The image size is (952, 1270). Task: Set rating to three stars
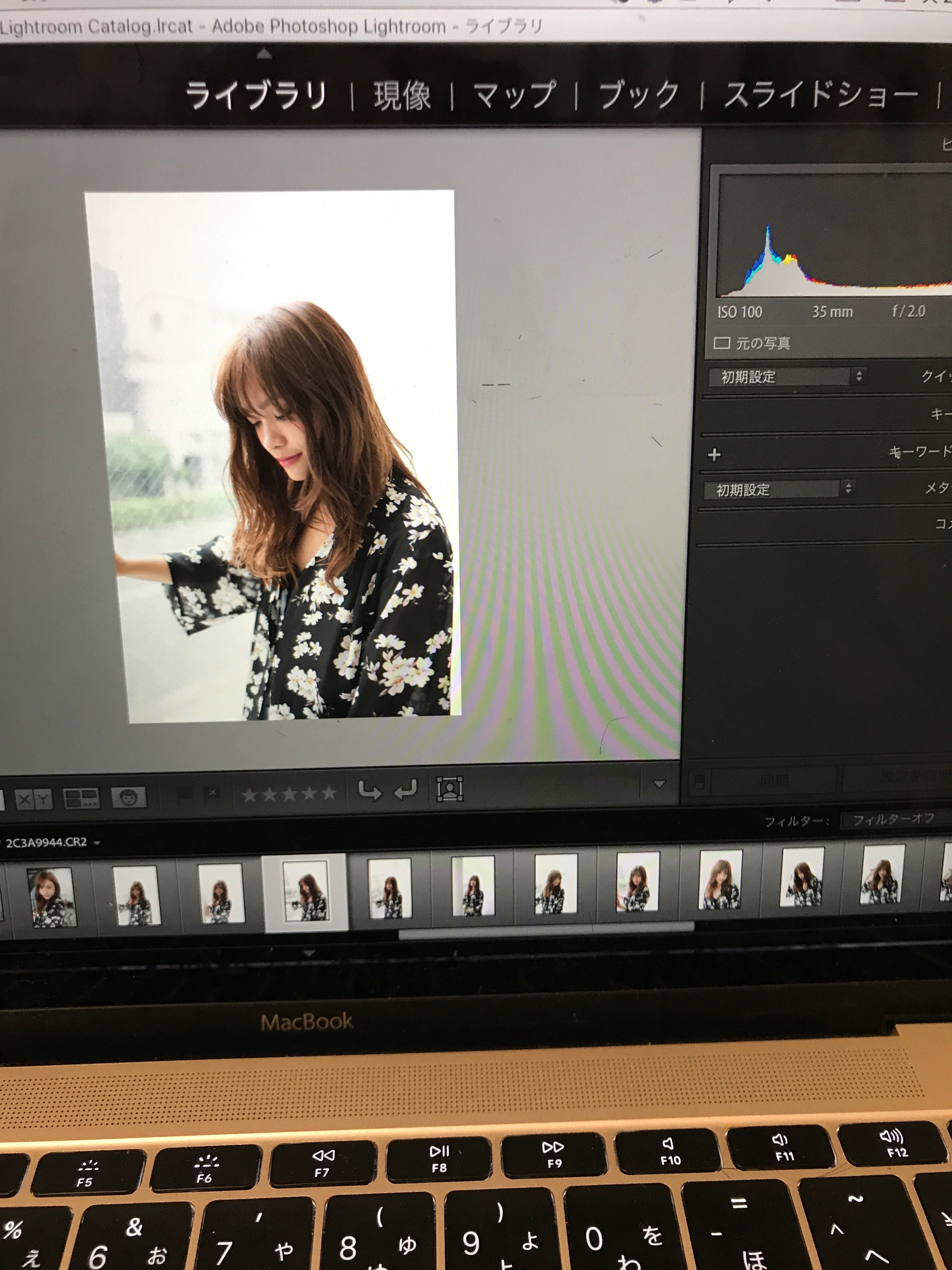[x=290, y=795]
